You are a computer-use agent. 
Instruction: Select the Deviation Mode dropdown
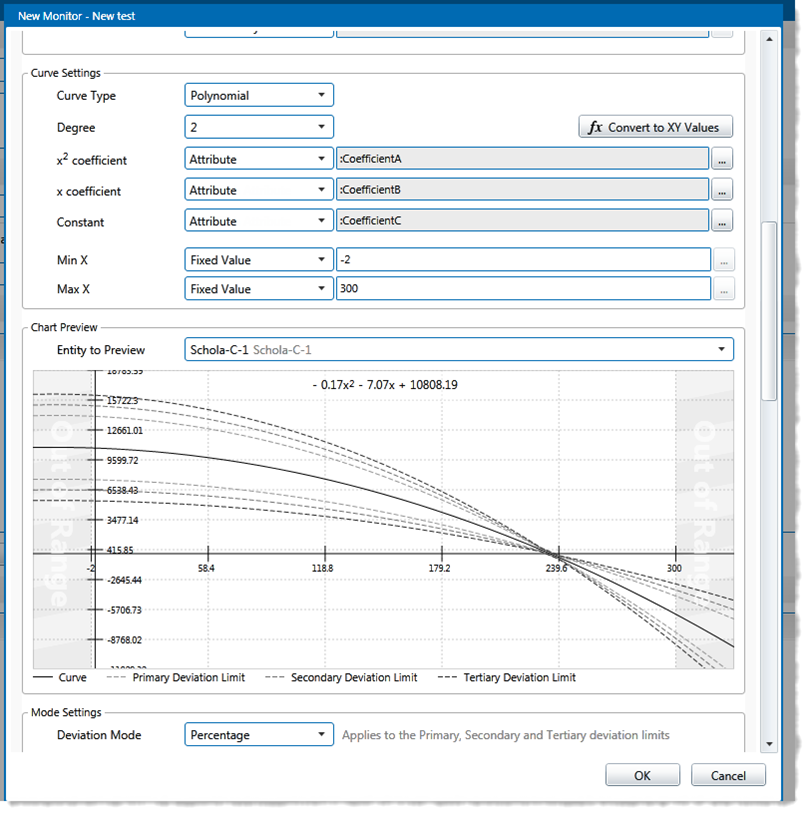259,735
